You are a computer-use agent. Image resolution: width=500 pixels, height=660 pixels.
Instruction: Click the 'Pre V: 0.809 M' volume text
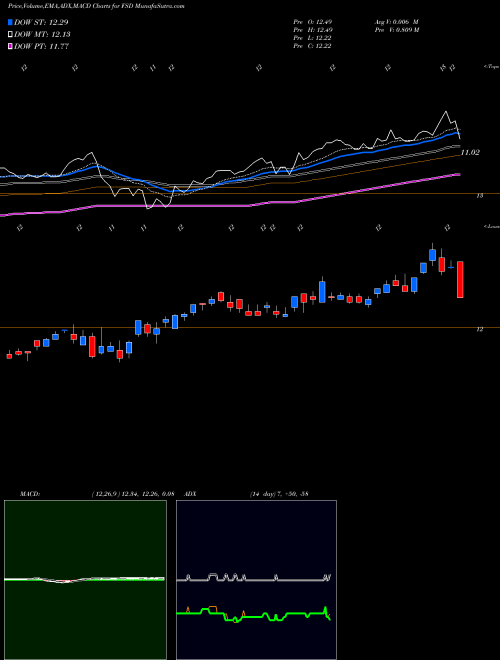click(x=396, y=30)
